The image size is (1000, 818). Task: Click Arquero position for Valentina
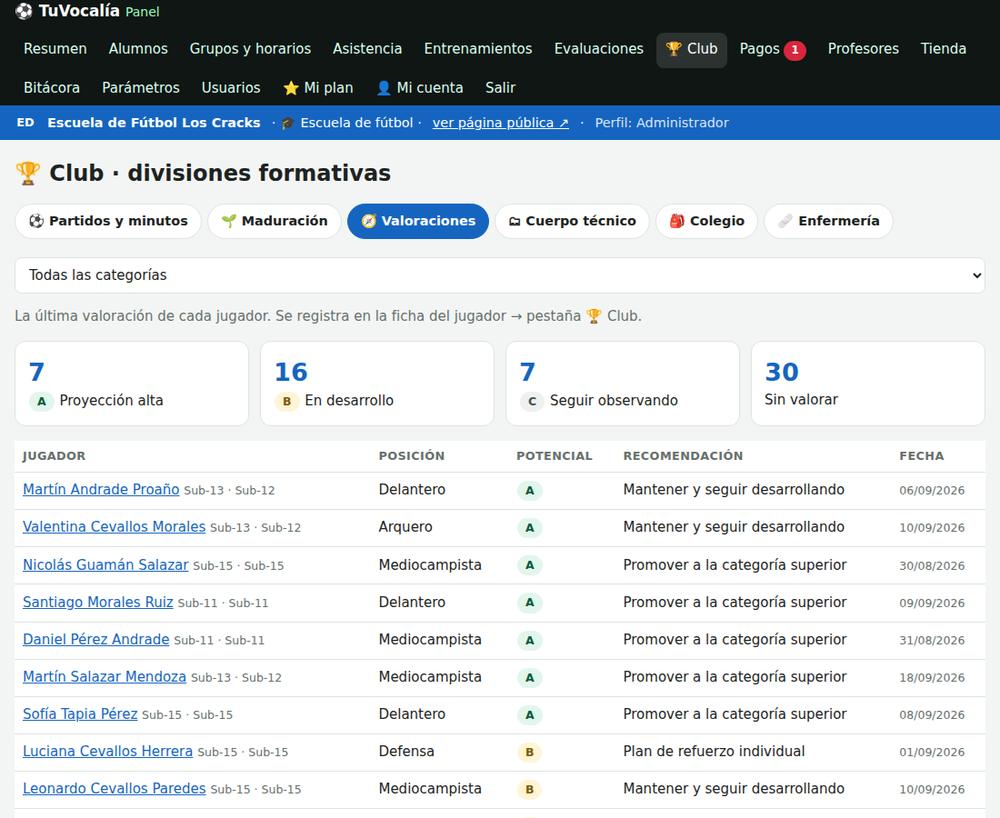406,527
